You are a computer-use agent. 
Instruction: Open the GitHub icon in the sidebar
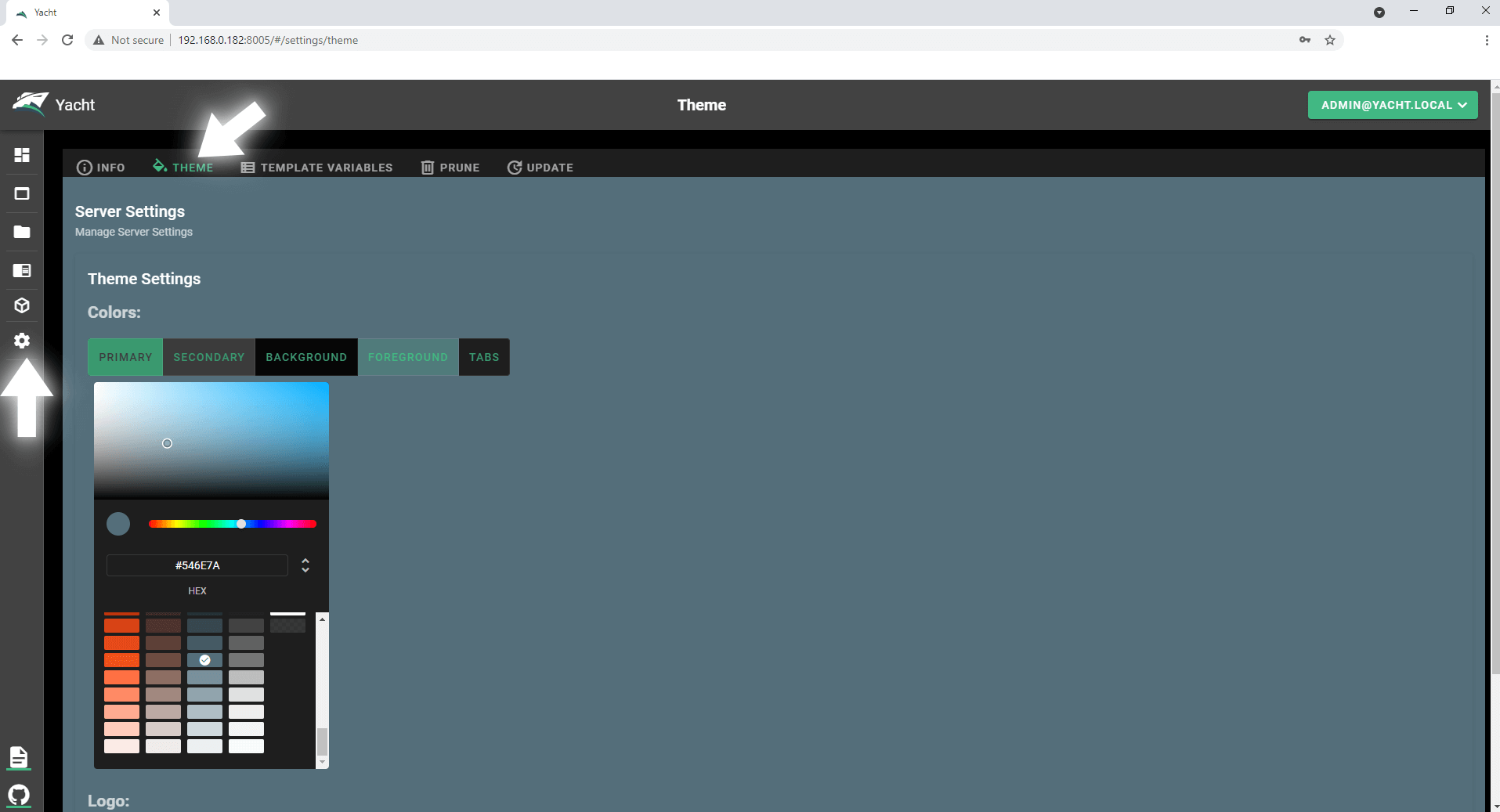pyautogui.click(x=19, y=796)
